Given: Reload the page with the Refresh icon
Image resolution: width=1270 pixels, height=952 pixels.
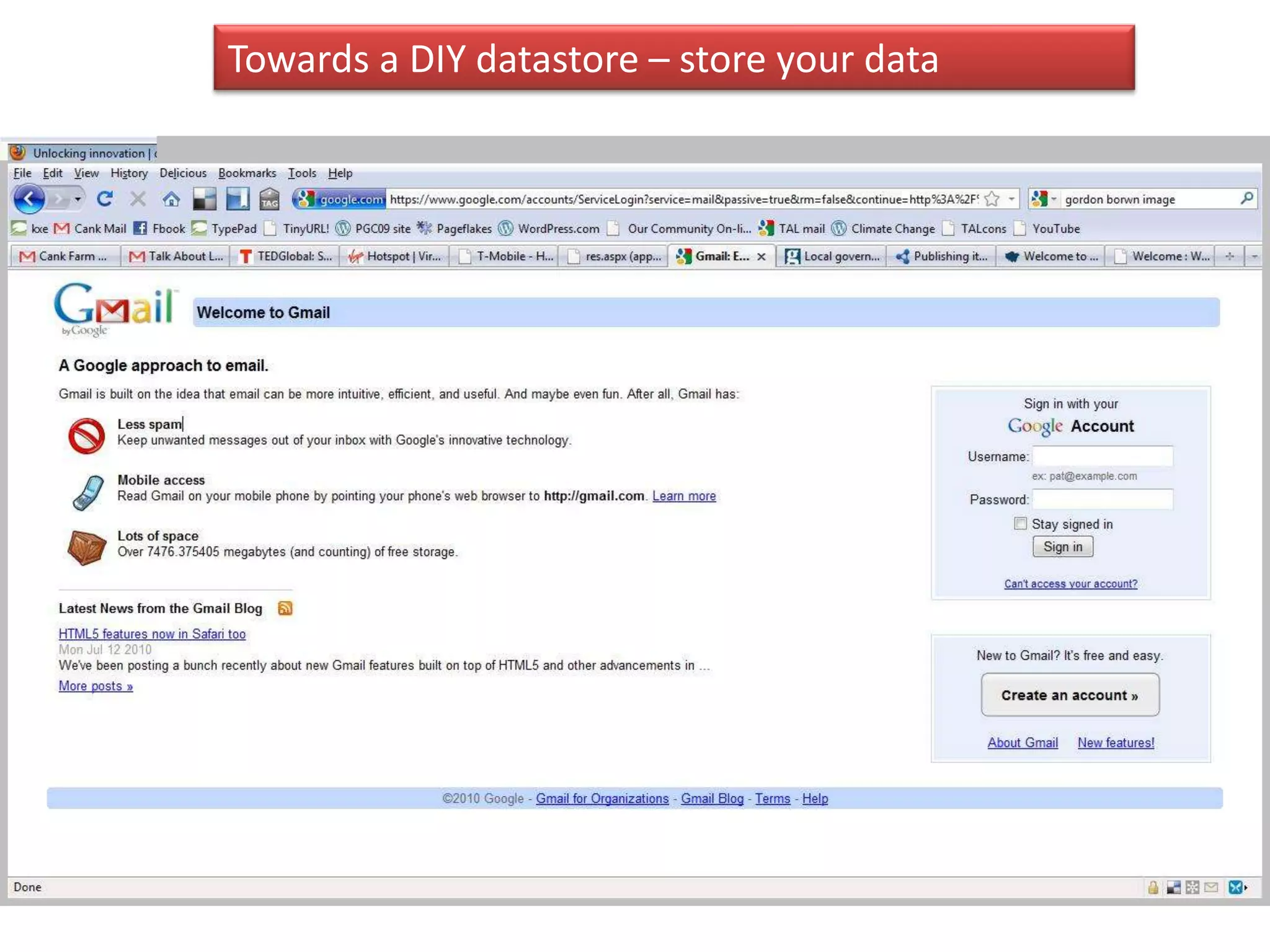Looking at the screenshot, I should (105, 199).
